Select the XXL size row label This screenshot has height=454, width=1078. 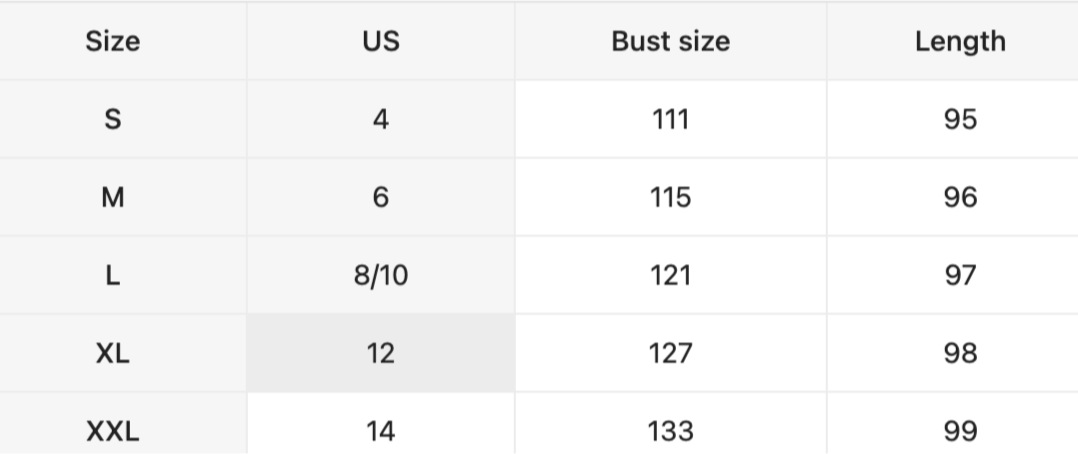click(x=113, y=432)
